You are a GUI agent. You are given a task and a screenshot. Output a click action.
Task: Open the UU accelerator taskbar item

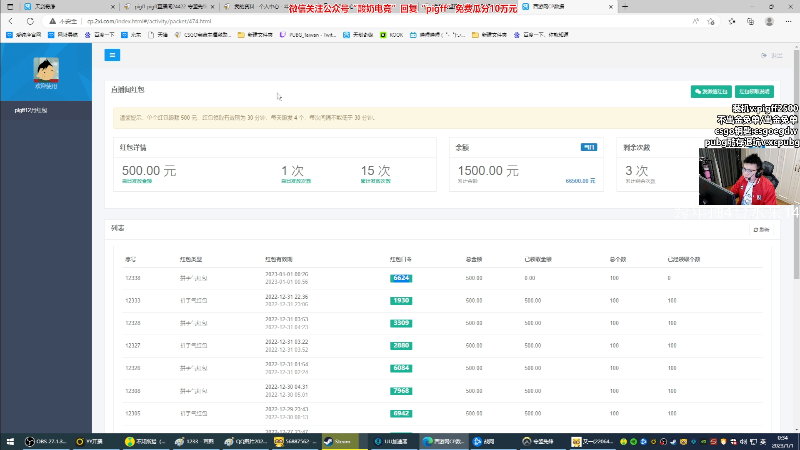(x=392, y=441)
